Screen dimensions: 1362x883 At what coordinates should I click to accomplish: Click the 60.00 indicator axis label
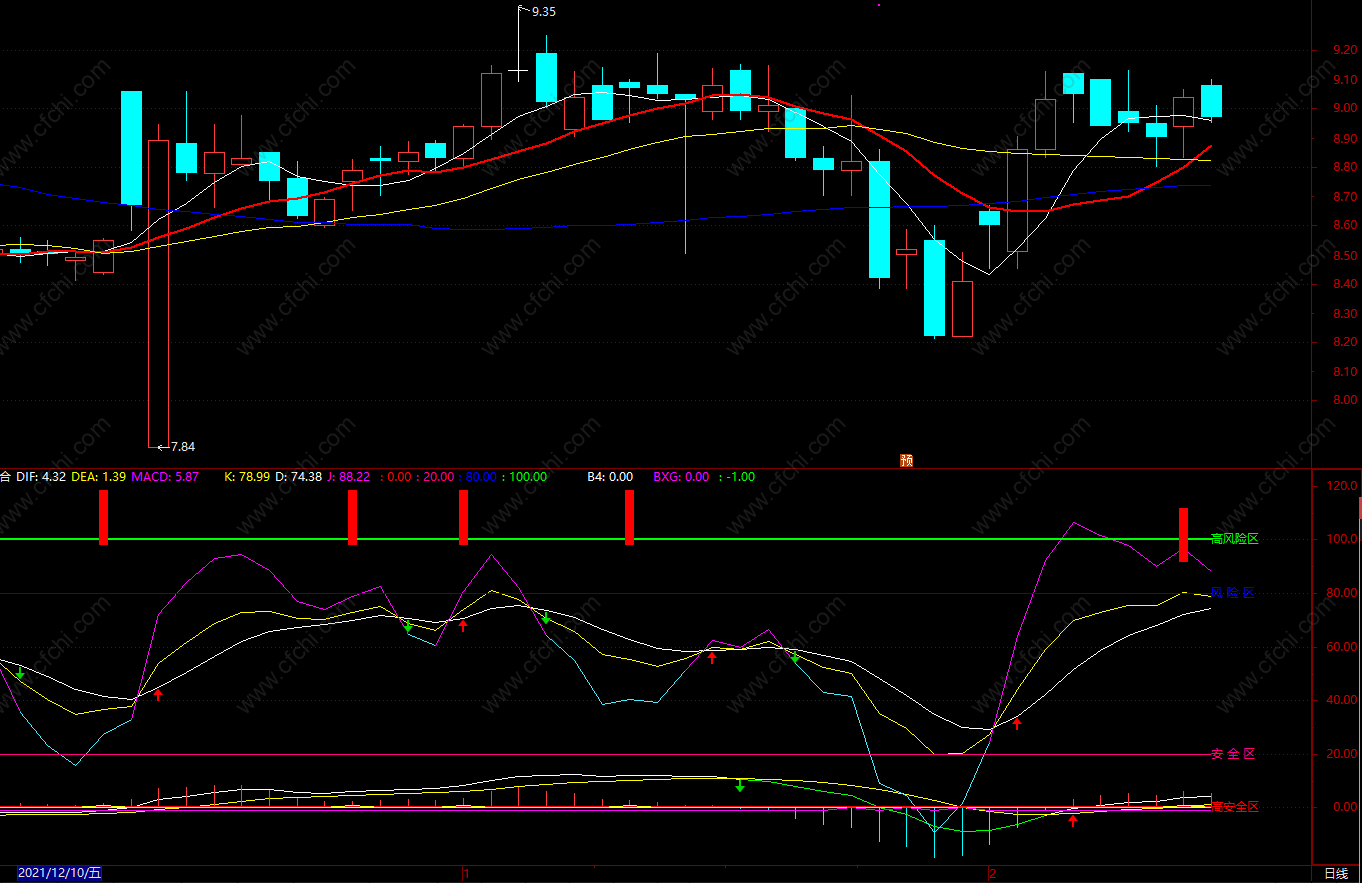point(1342,647)
